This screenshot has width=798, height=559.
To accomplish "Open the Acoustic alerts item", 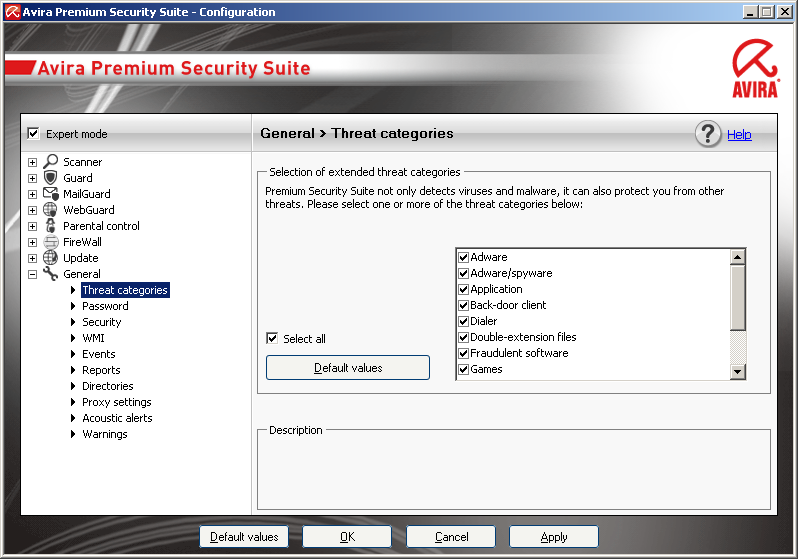I will pyautogui.click(x=118, y=418).
